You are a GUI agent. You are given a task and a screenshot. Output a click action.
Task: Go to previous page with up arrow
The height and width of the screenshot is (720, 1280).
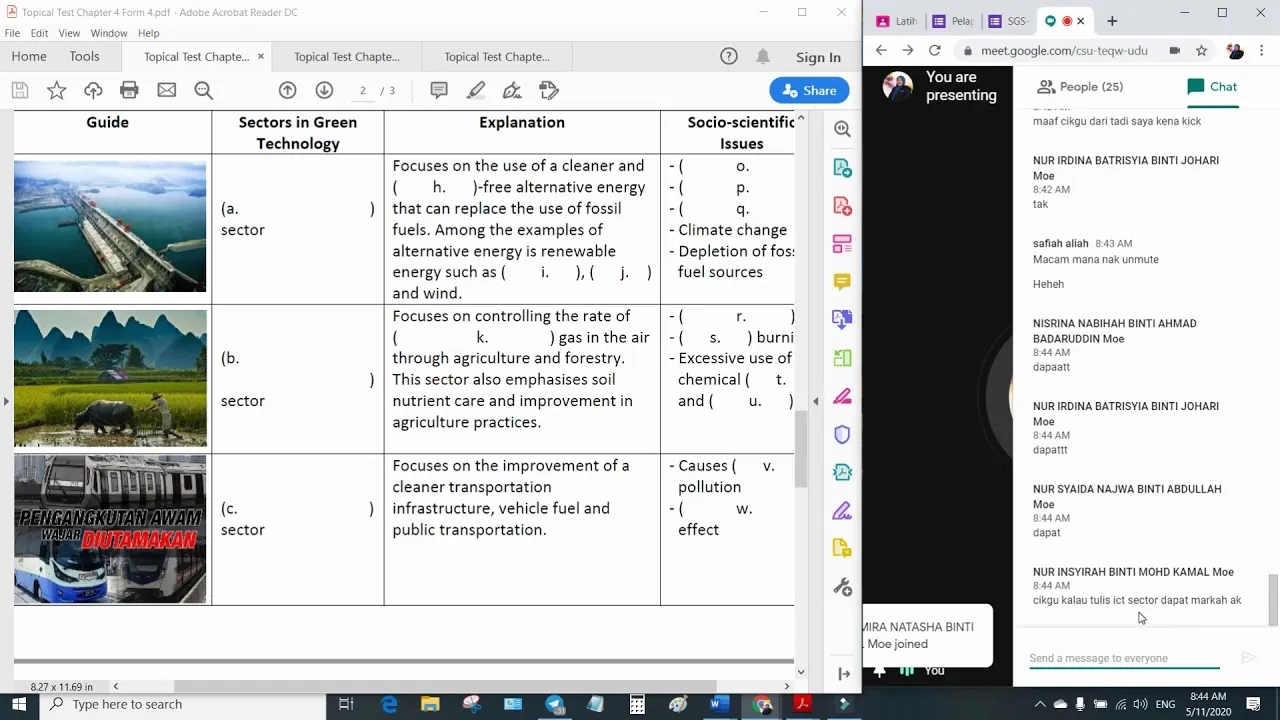click(x=287, y=90)
